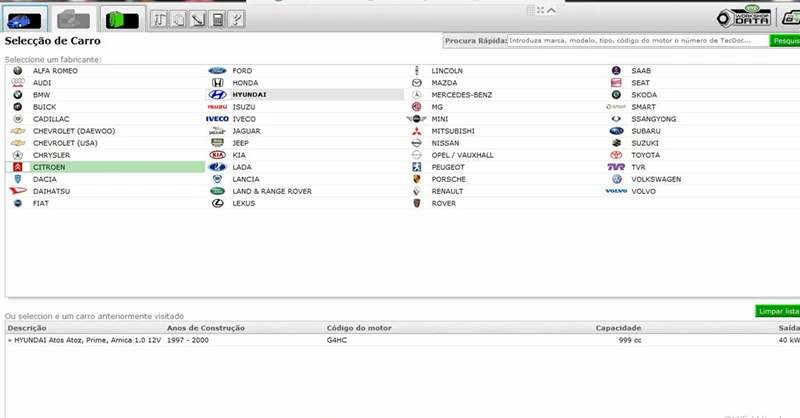Screen dimensions: 800x418
Task: Choose ISUZU manufacturer
Action: tap(244, 107)
